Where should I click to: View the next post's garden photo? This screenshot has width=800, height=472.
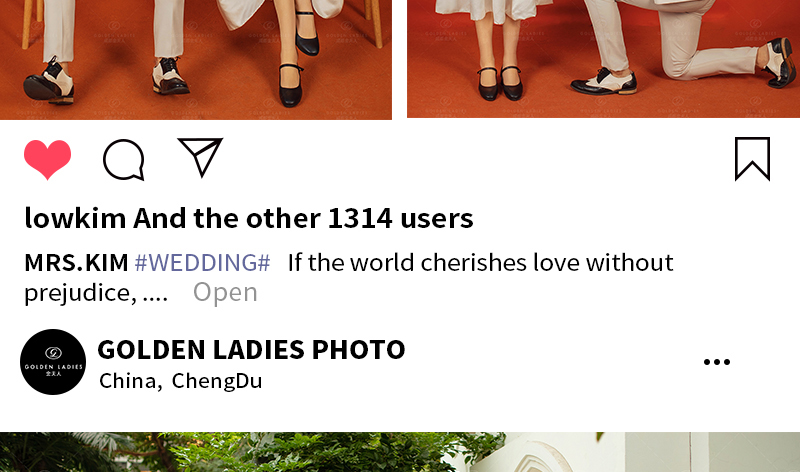(x=400, y=452)
